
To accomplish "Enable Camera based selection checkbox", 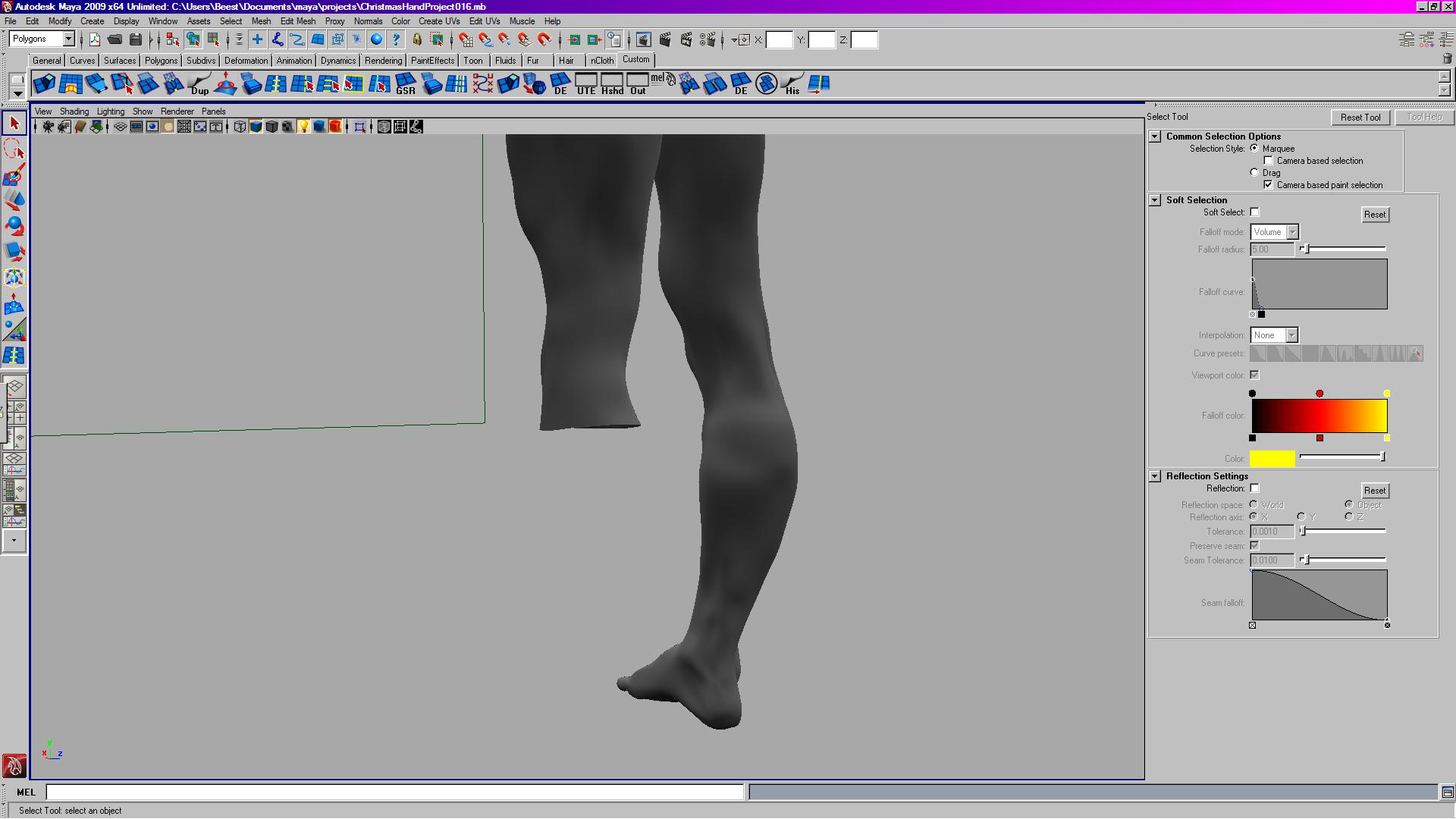I will coord(1268,161).
